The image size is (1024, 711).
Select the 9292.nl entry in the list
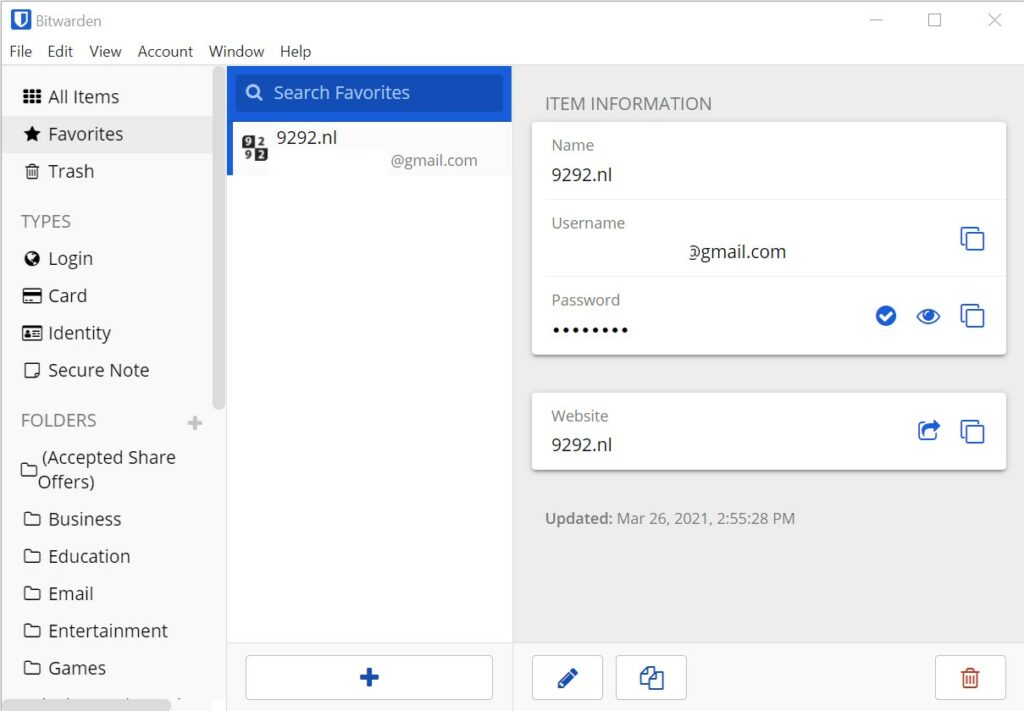coord(369,148)
